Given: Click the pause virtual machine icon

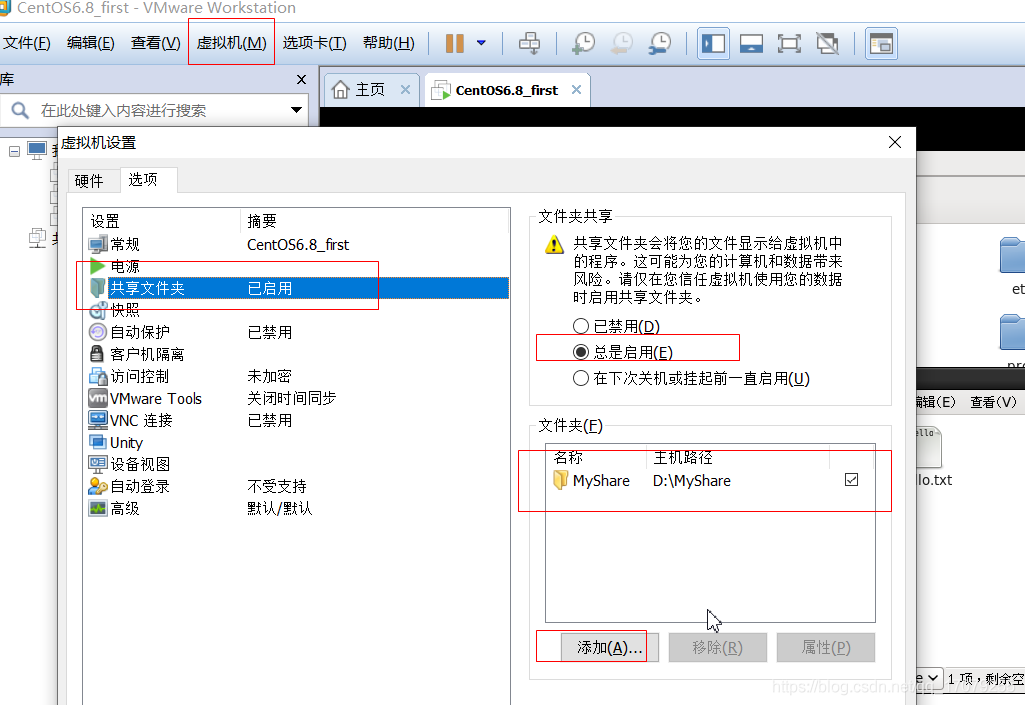Looking at the screenshot, I should click(x=454, y=44).
